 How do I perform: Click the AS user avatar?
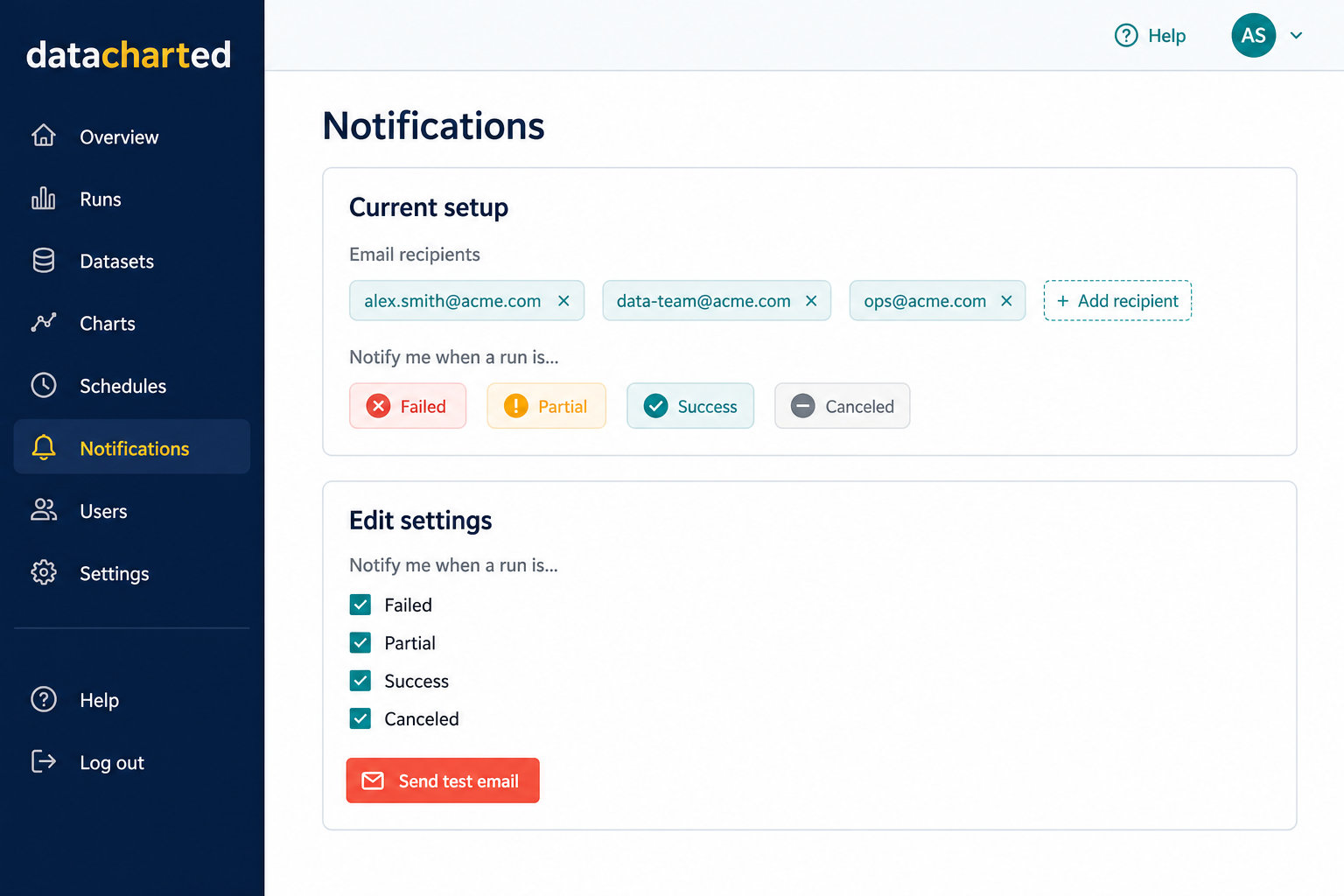coord(1253,35)
